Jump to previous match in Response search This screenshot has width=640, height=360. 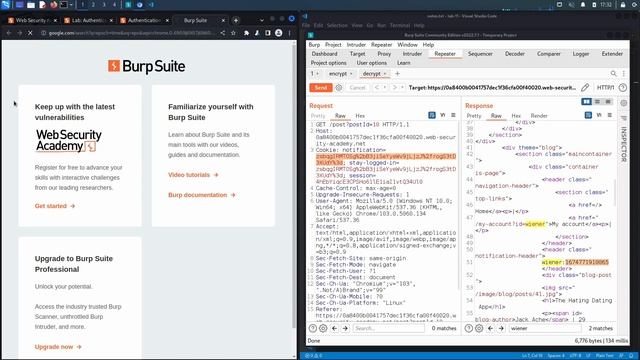[x=491, y=328]
